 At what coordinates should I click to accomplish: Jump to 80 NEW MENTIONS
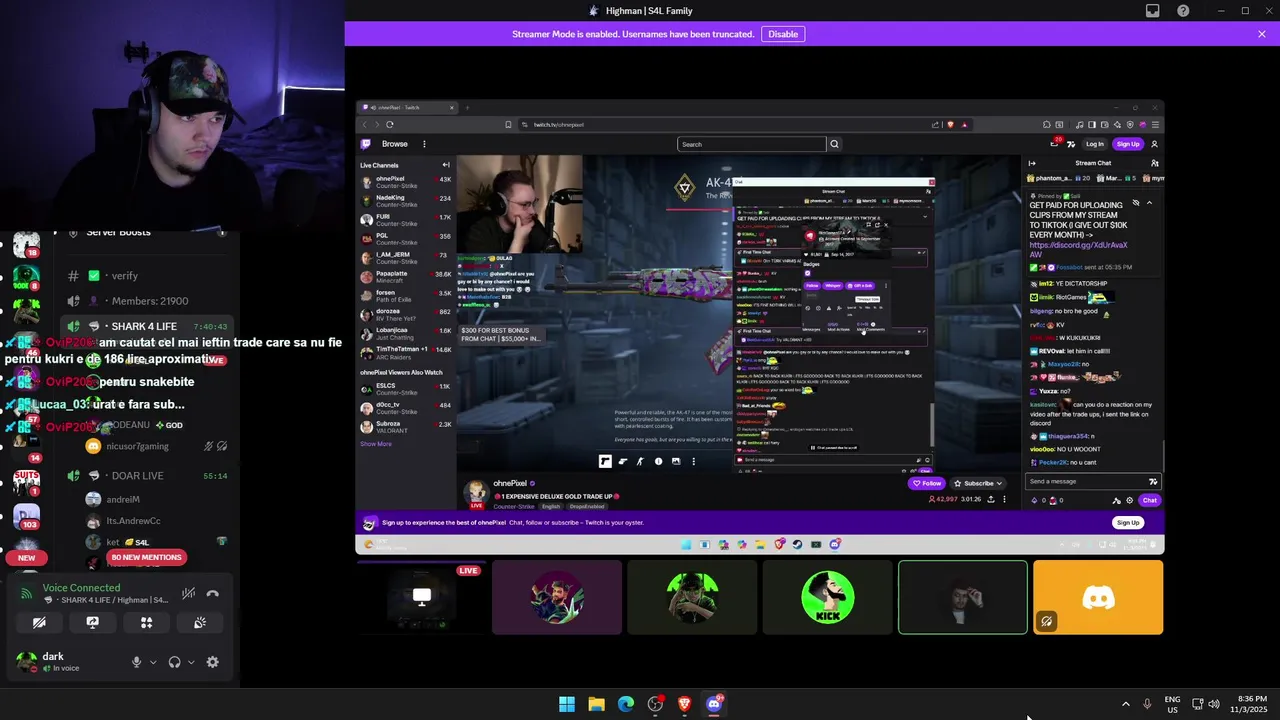coord(146,557)
